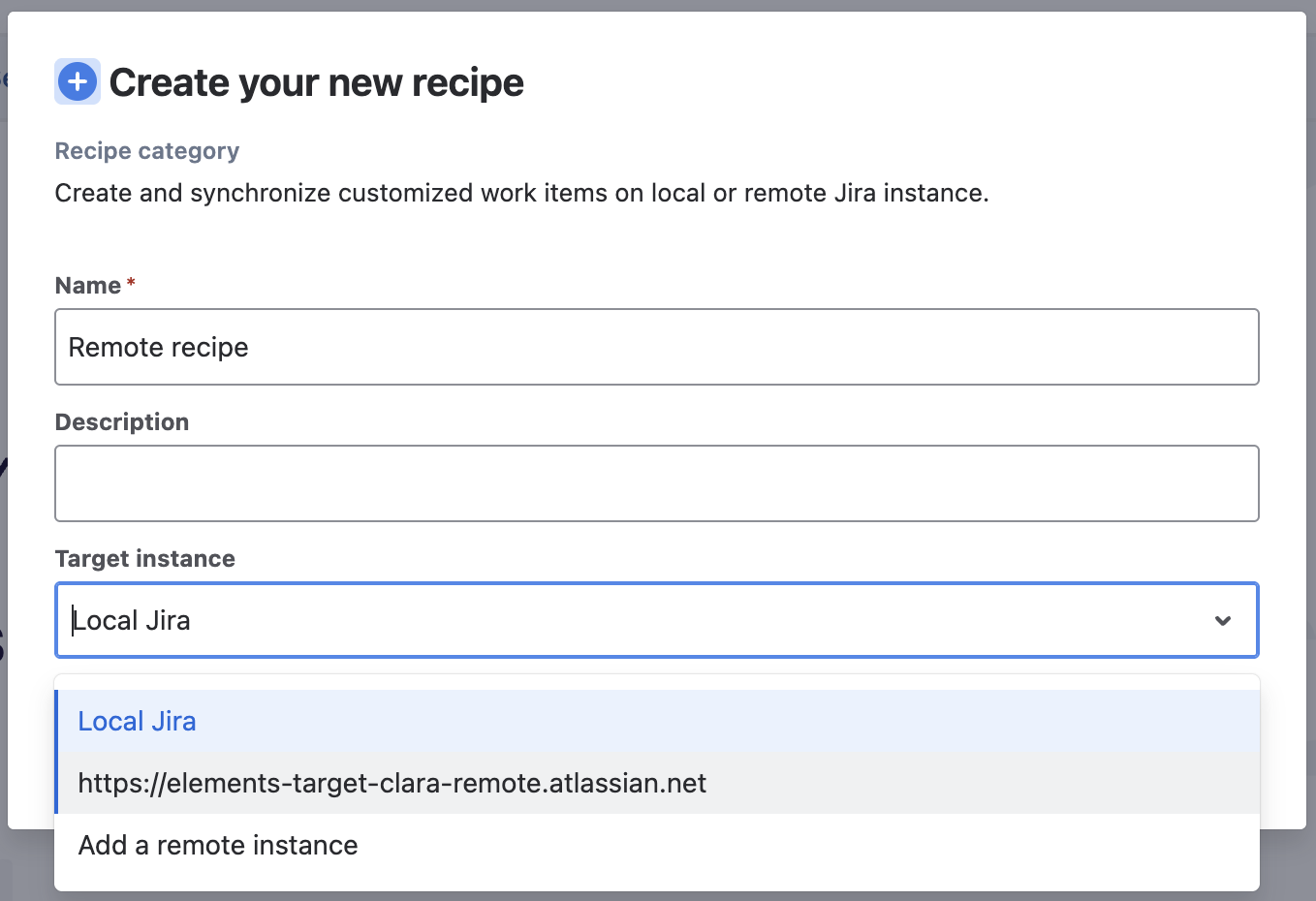This screenshot has width=1316, height=901.
Task: Select Local Jira from the options list
Action: (x=657, y=721)
